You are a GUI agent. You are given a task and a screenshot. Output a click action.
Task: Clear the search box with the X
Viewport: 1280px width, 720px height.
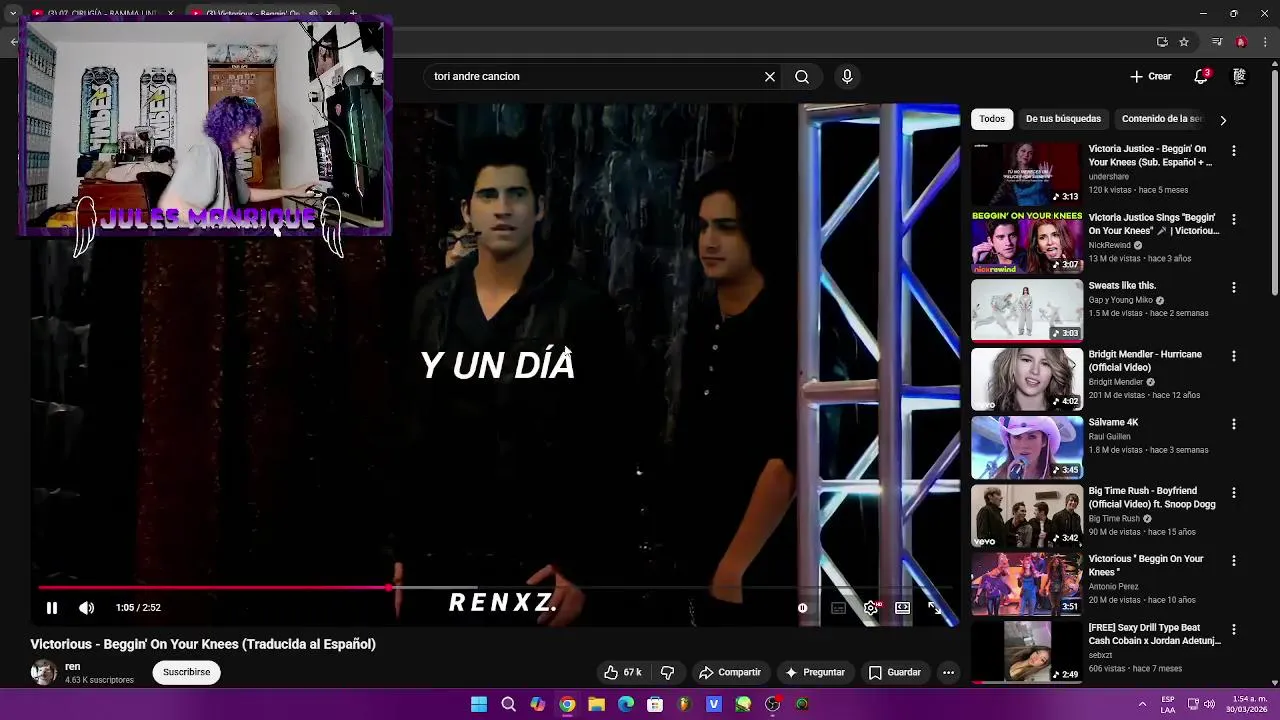[x=770, y=76]
